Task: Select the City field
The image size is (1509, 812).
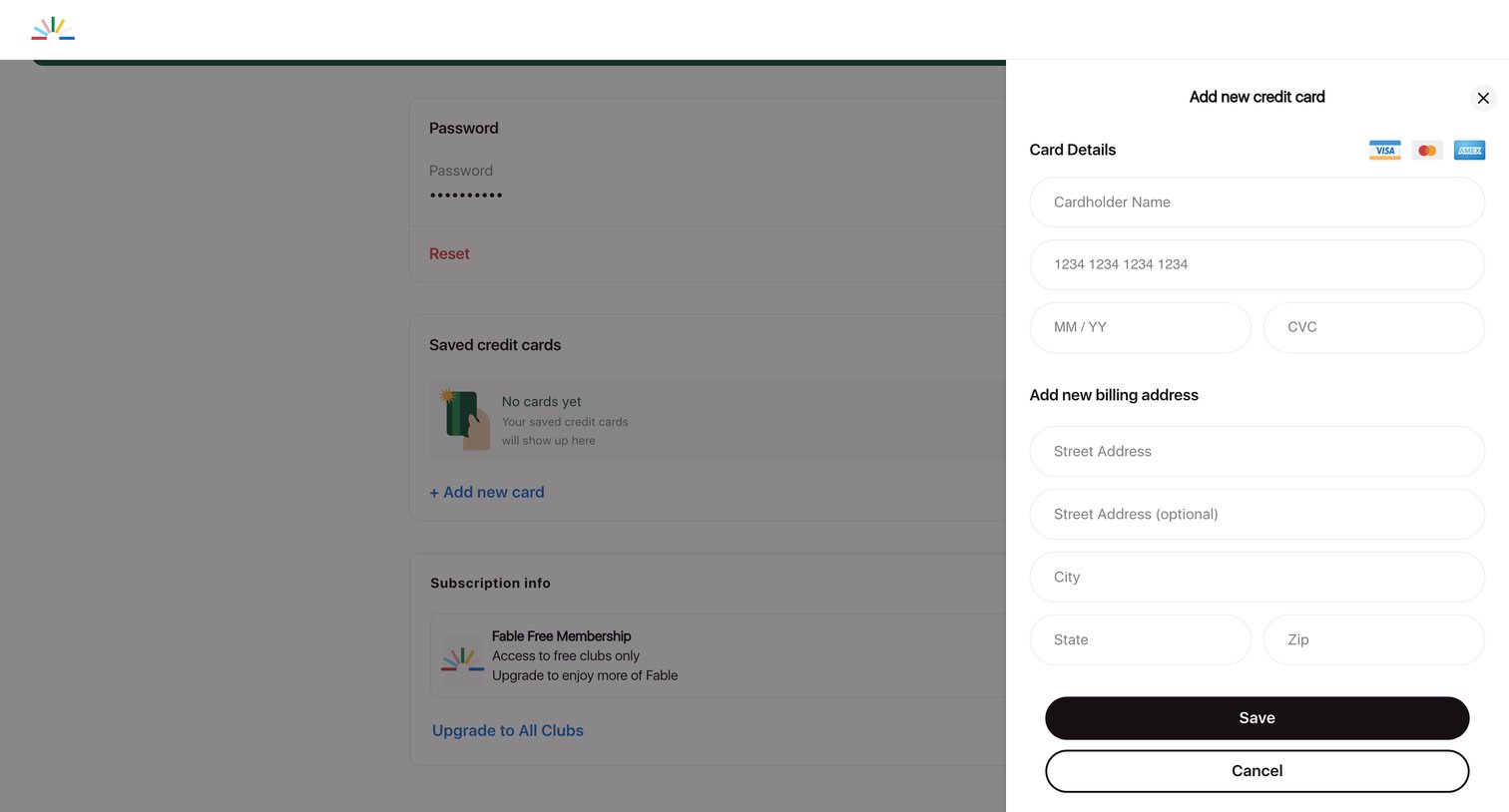Action: click(1257, 577)
